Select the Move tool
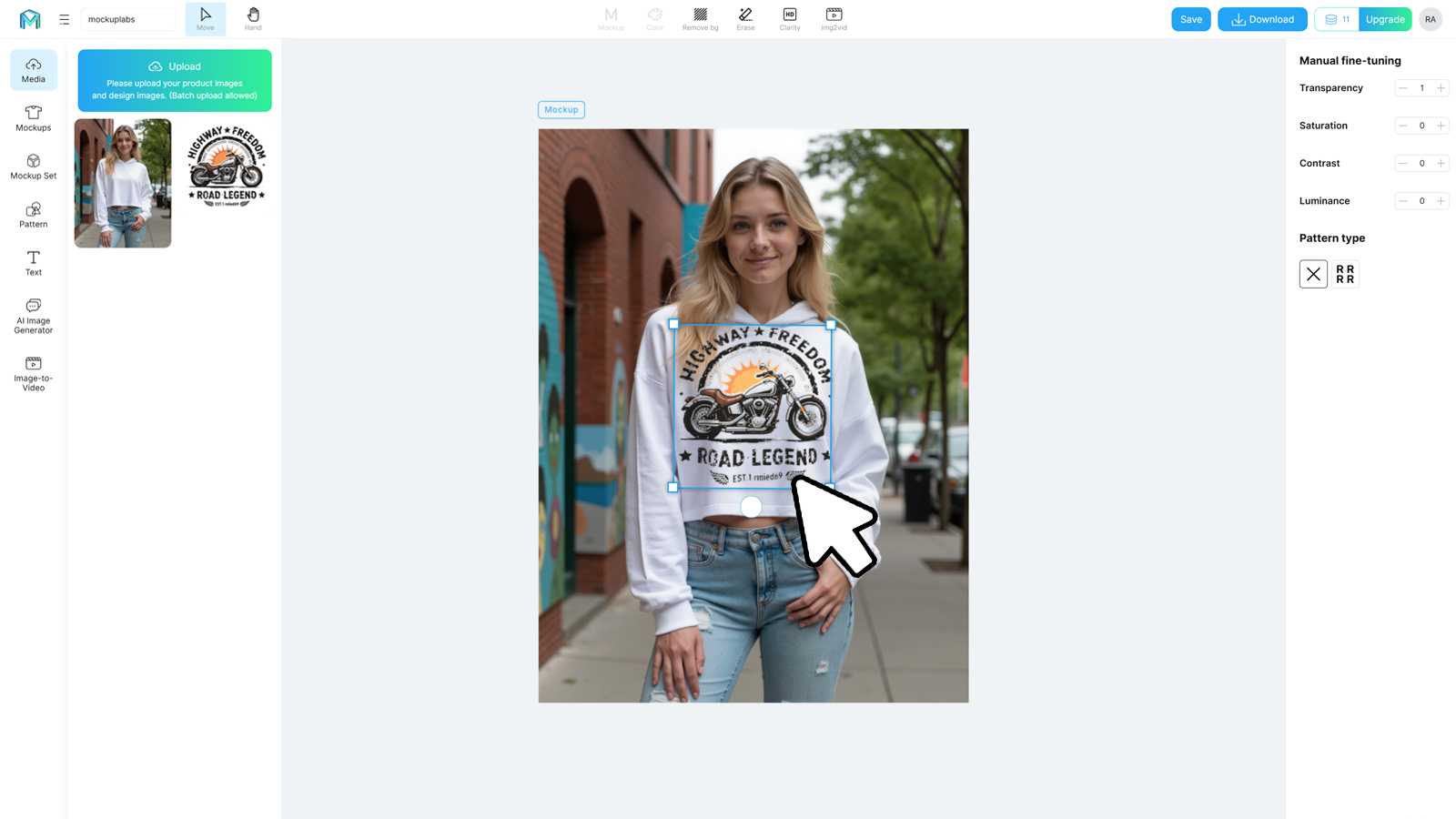This screenshot has width=1456, height=819. pos(206,19)
